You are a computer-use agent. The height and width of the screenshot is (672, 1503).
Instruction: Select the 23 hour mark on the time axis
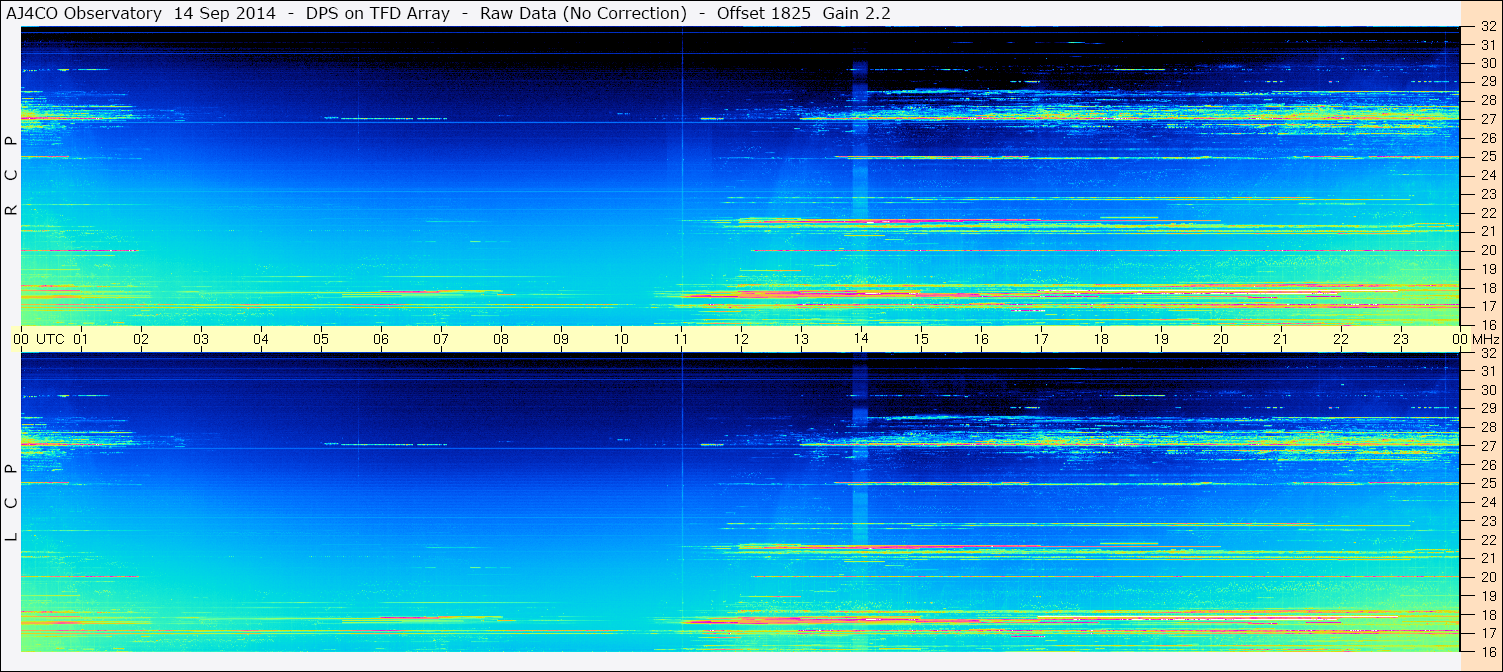[x=1400, y=339]
